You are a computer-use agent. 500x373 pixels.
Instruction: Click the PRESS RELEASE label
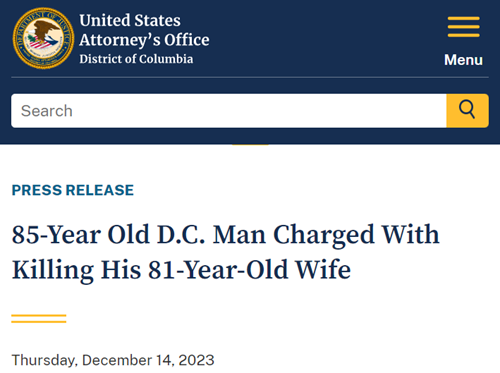tap(73, 190)
